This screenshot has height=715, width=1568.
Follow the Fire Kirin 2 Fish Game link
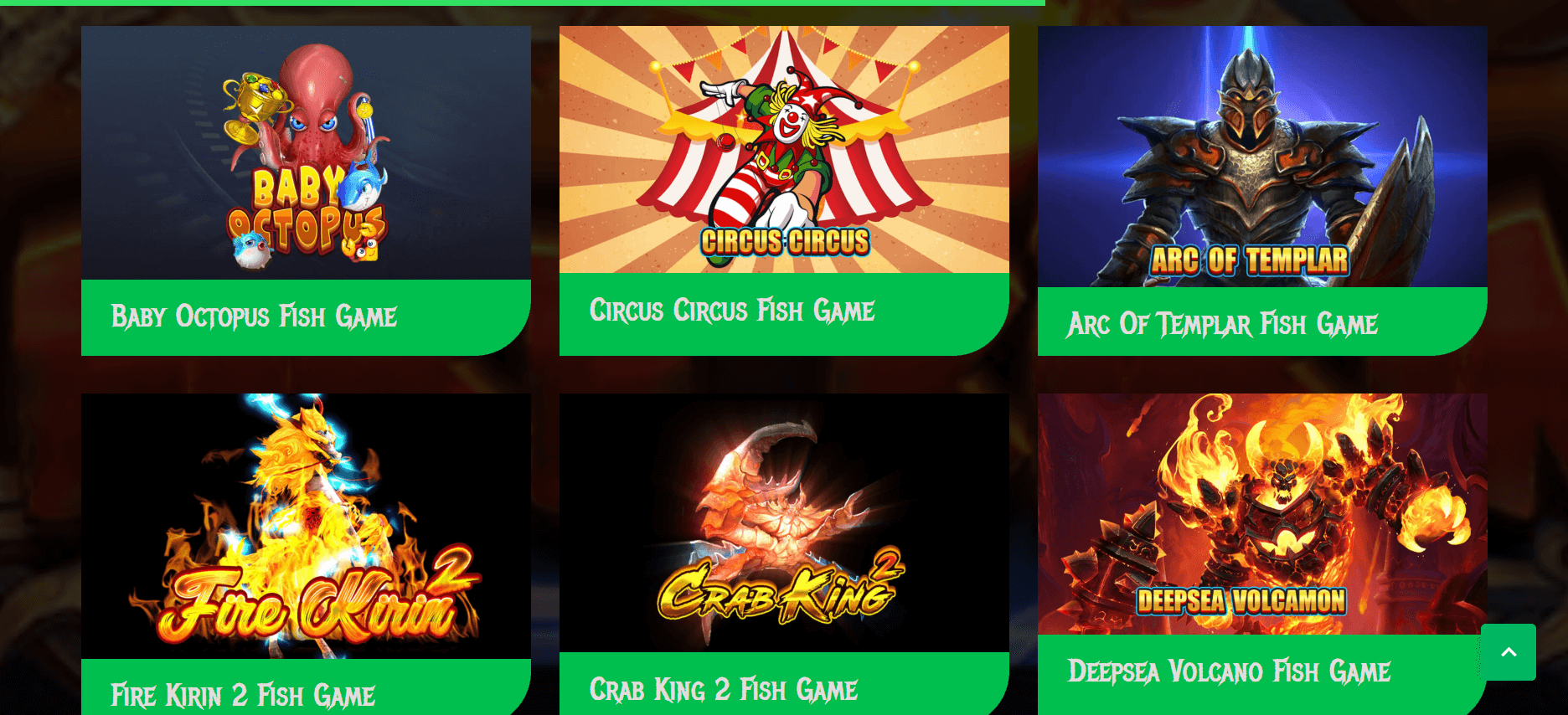click(x=243, y=696)
